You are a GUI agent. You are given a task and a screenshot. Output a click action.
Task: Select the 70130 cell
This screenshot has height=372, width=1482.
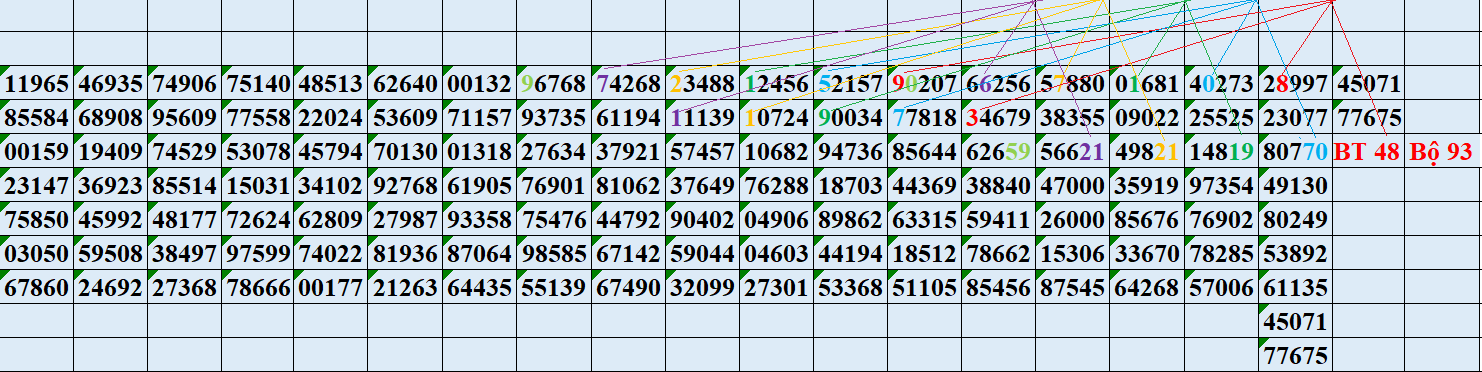(x=405, y=152)
